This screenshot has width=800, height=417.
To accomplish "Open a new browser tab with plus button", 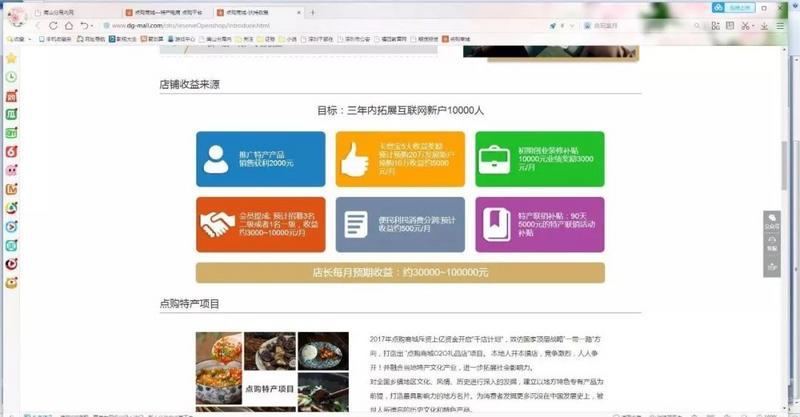I will 313,12.
